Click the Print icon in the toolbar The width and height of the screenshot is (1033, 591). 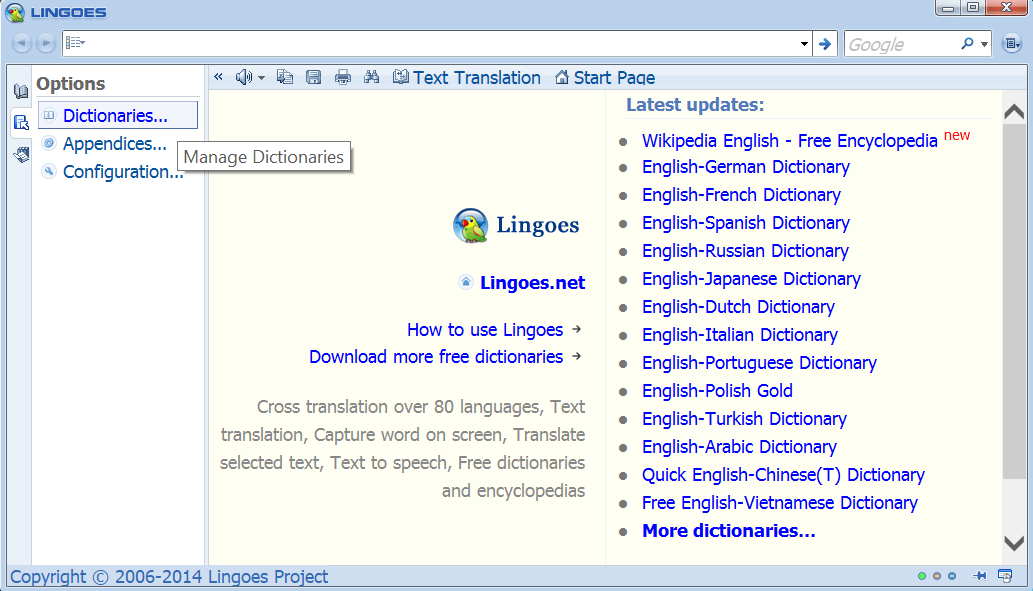(343, 77)
